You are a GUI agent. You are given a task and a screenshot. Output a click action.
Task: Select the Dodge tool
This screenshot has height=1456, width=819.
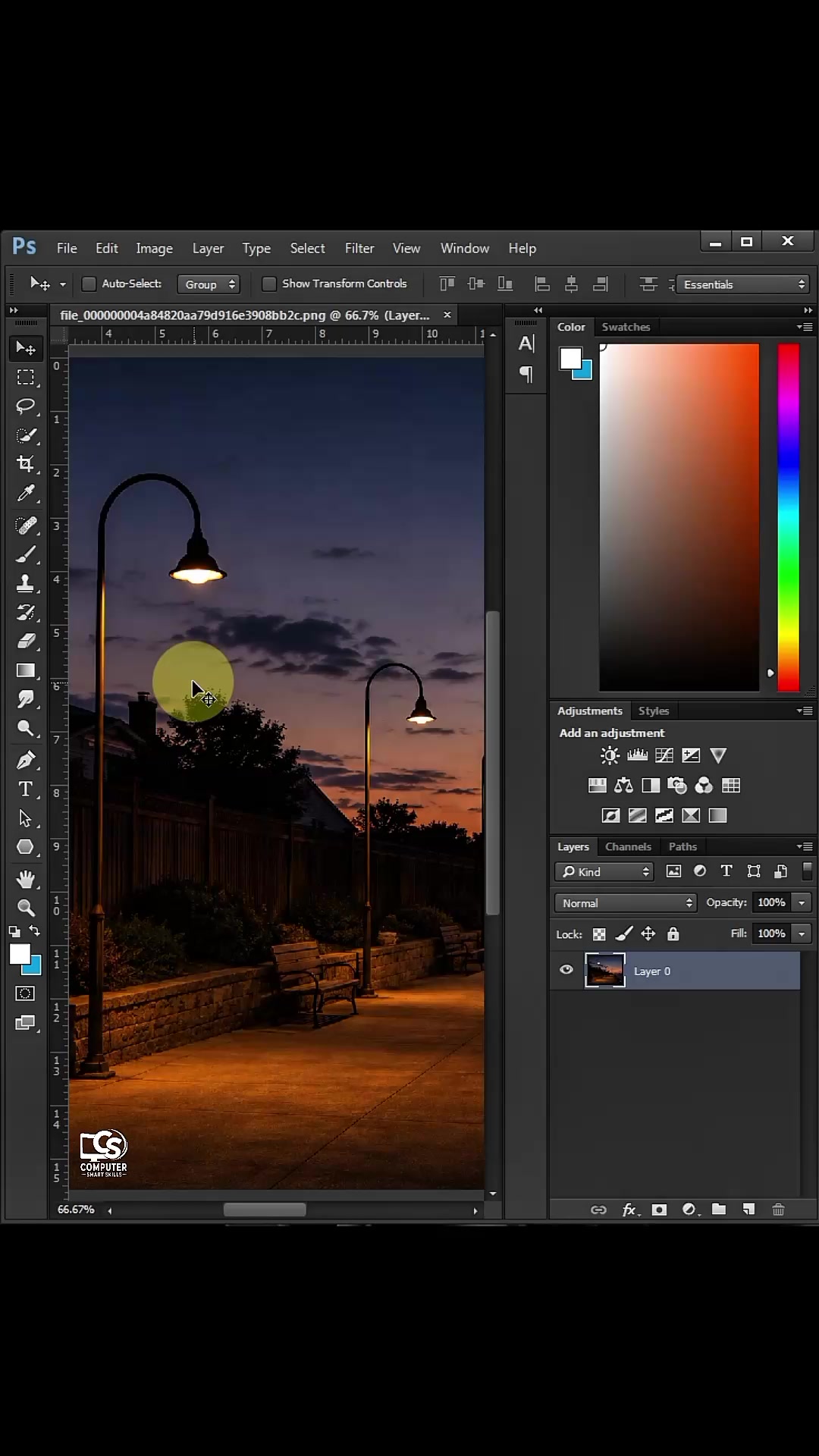click(x=26, y=728)
